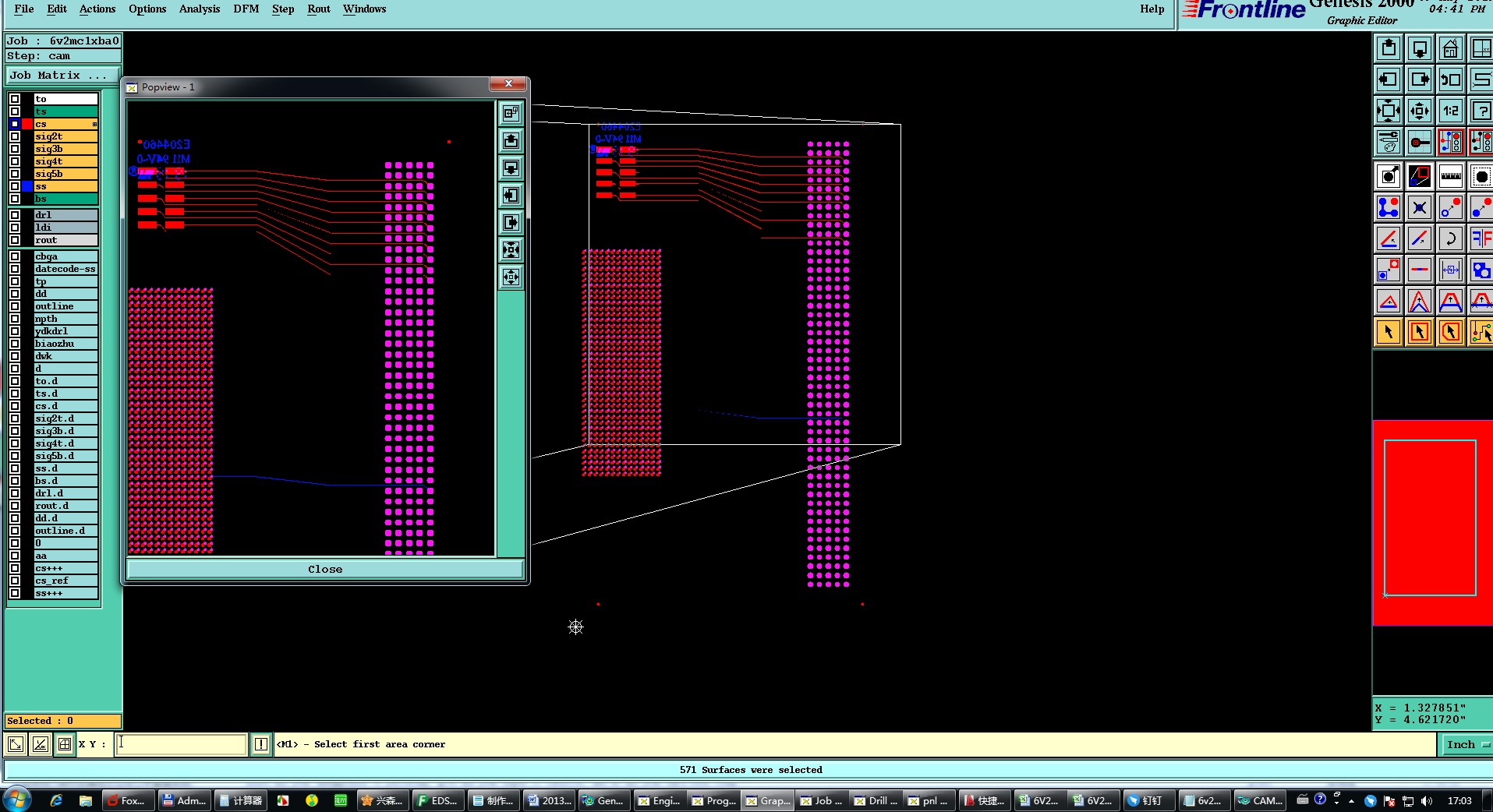Toggle the 'ss' layer display checkbox
This screenshot has height=812, width=1493.
[15, 186]
